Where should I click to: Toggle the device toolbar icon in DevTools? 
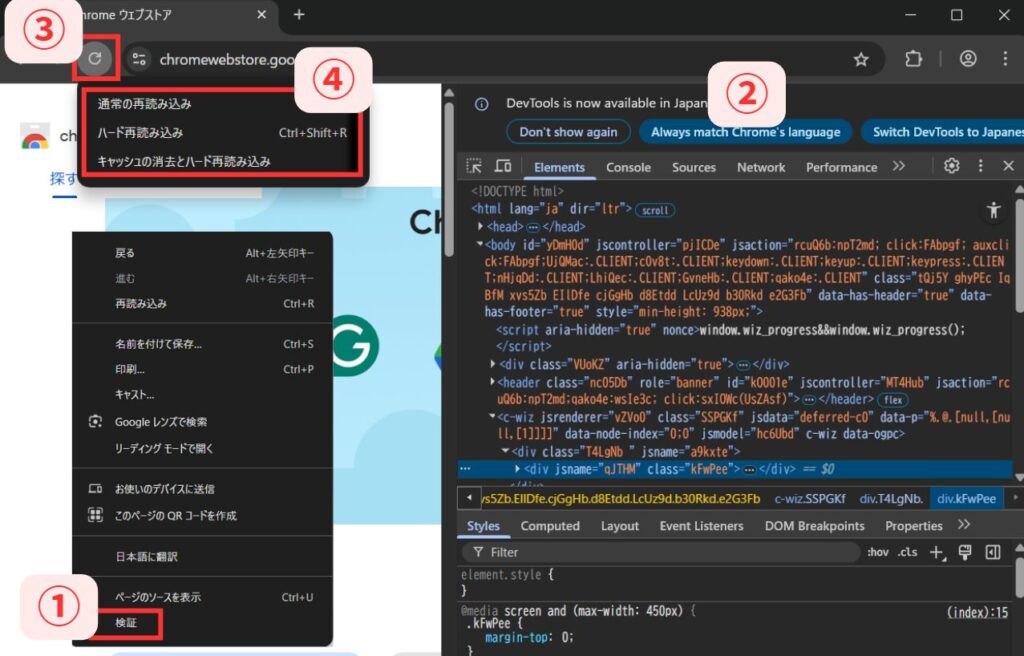[x=503, y=166]
